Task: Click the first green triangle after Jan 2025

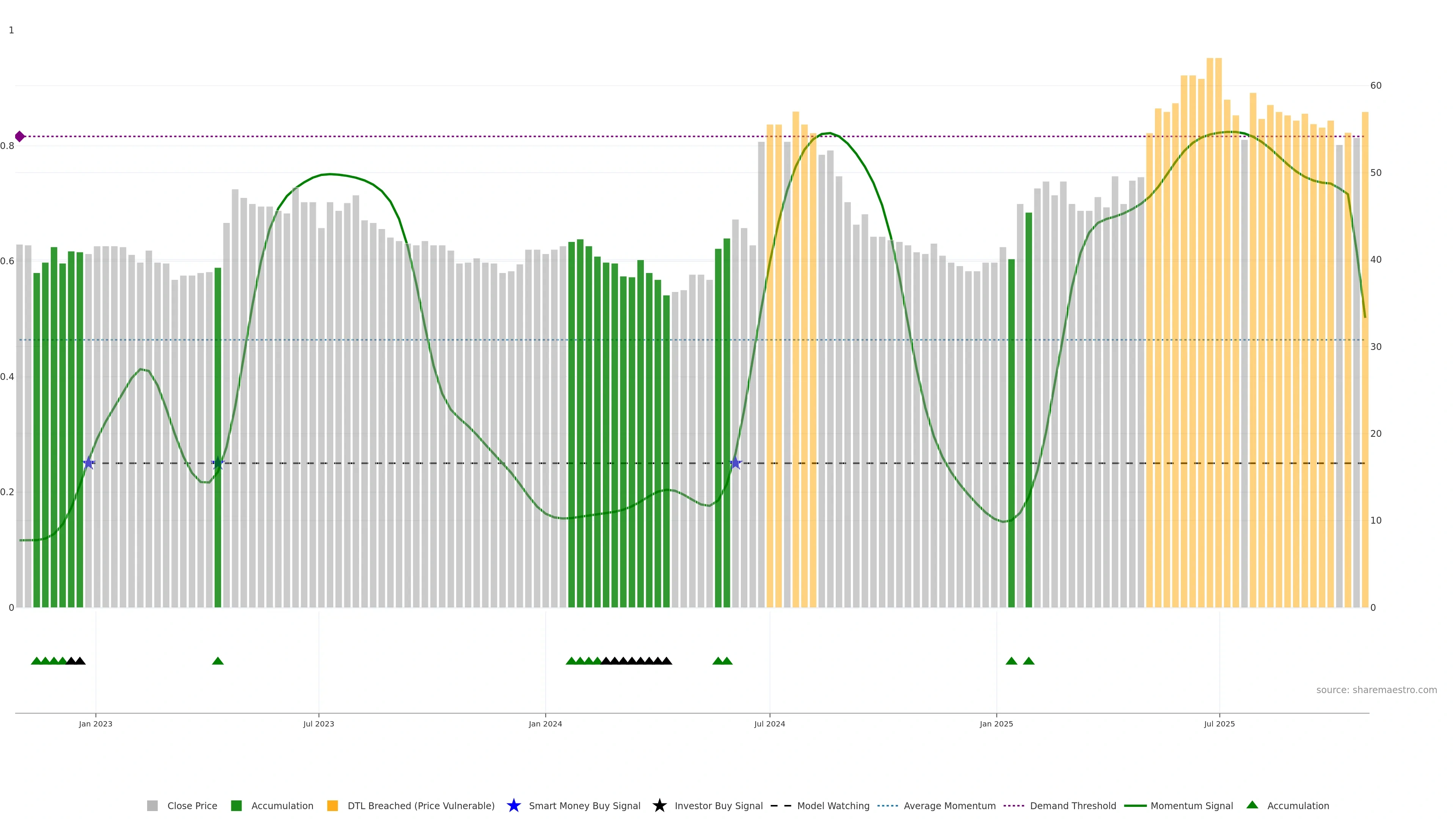Action: 1011,661
